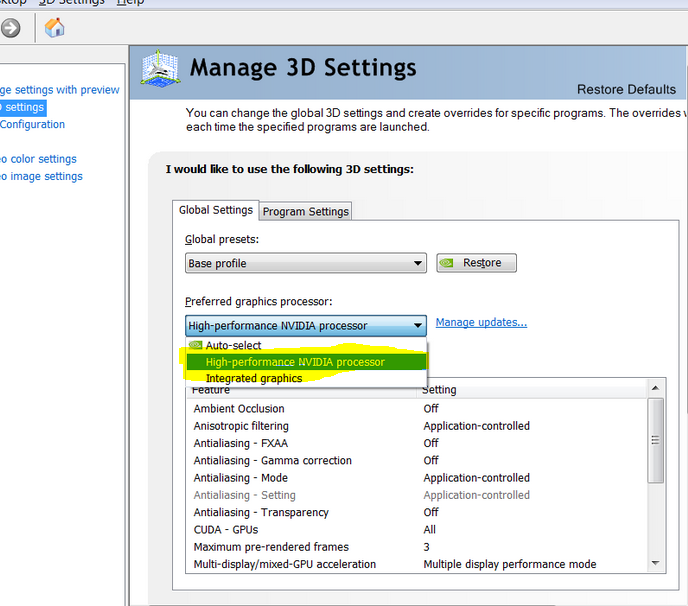
Task: Click Off value for Ambient Occlusion
Action: [x=431, y=409]
